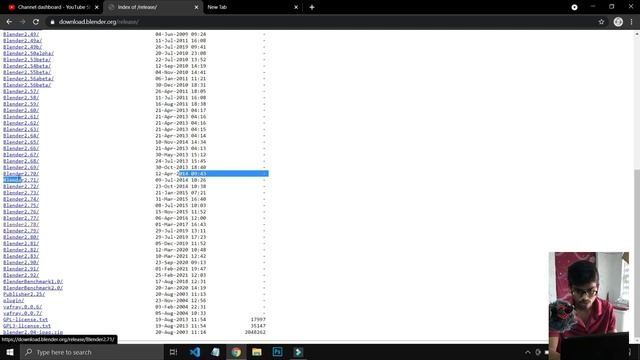
Task: Open the Blender2.69/ folder link
Action: tap(21, 167)
